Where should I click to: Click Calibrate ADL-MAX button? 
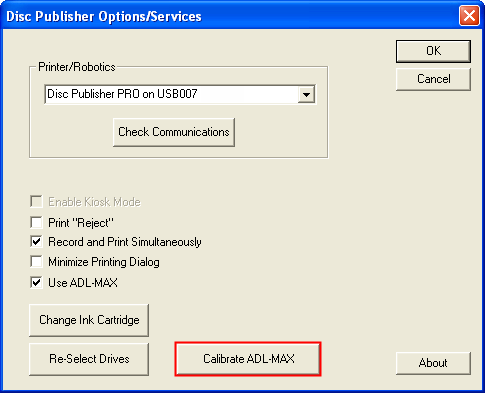[x=248, y=359]
